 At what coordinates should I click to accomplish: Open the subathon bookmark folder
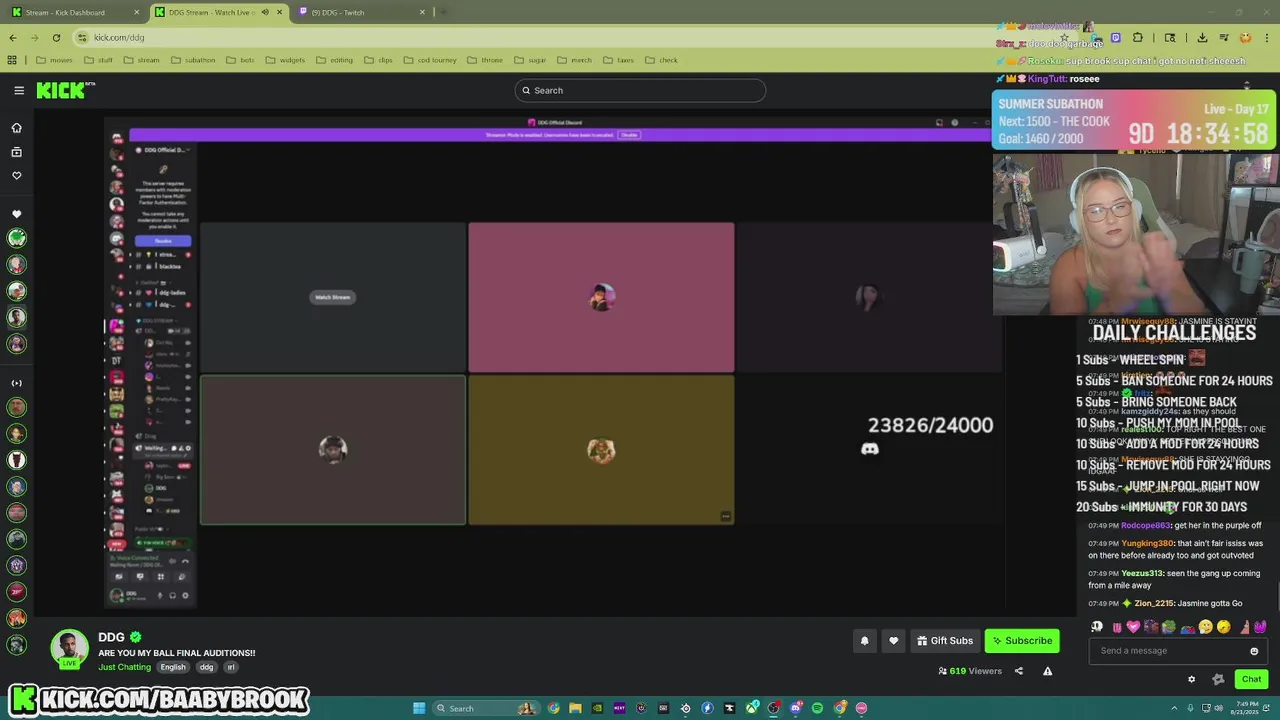[193, 60]
